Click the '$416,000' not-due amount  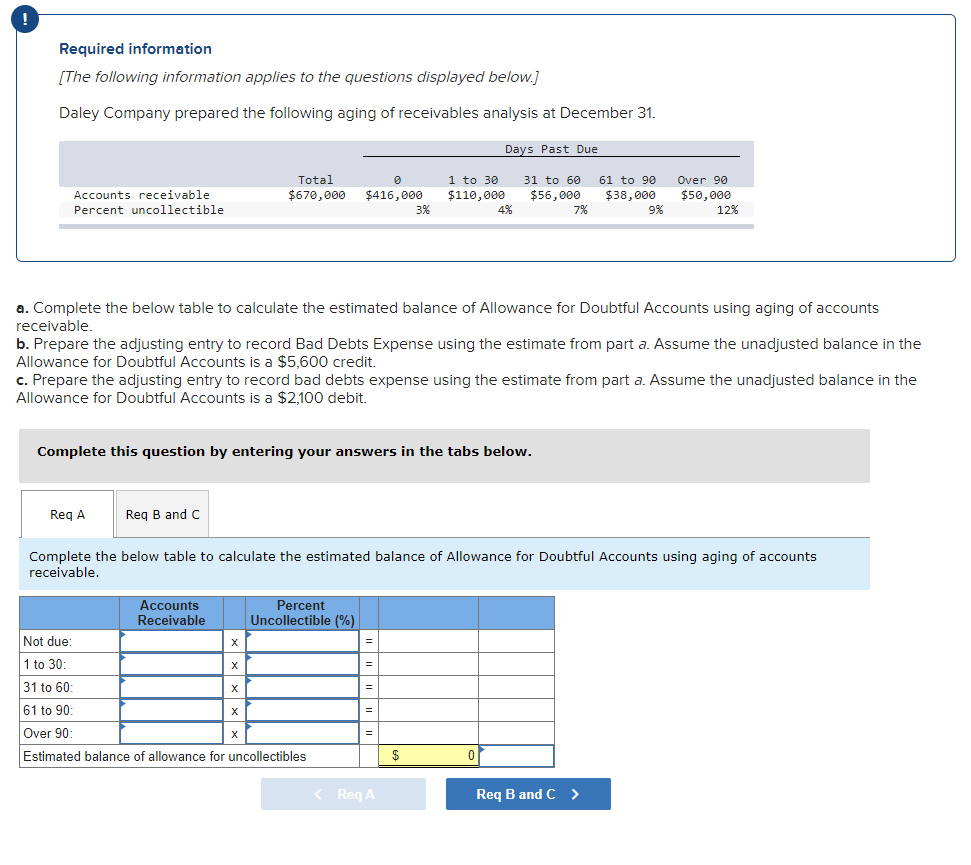pos(394,195)
